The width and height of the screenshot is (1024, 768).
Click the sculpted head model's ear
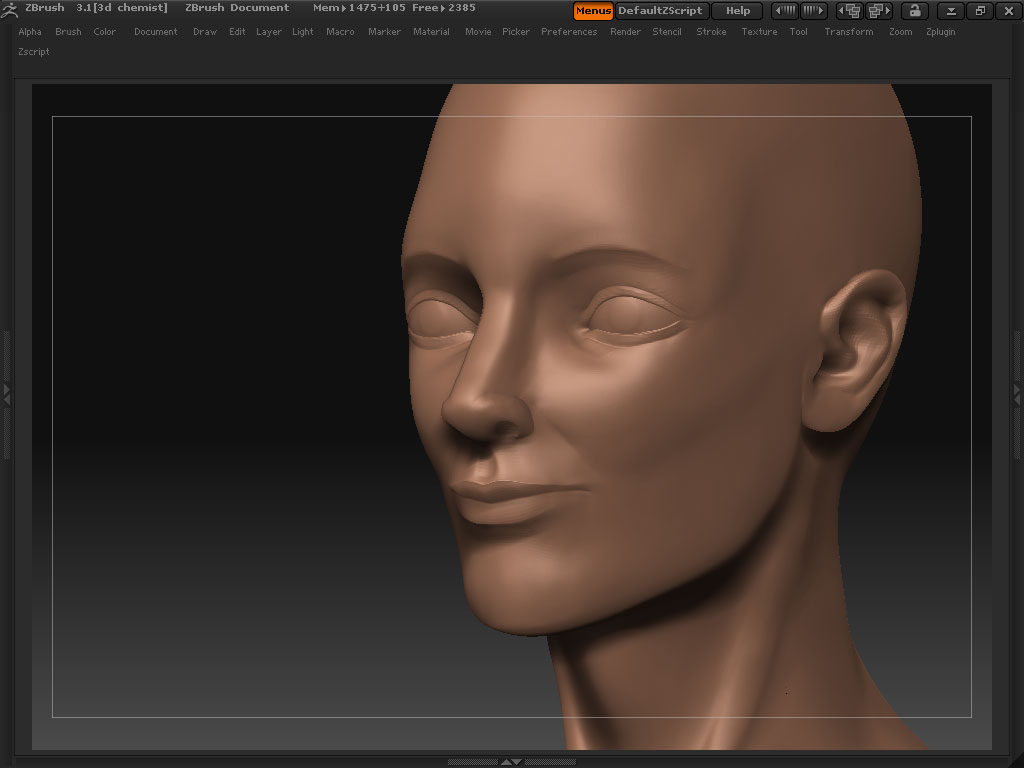point(854,351)
